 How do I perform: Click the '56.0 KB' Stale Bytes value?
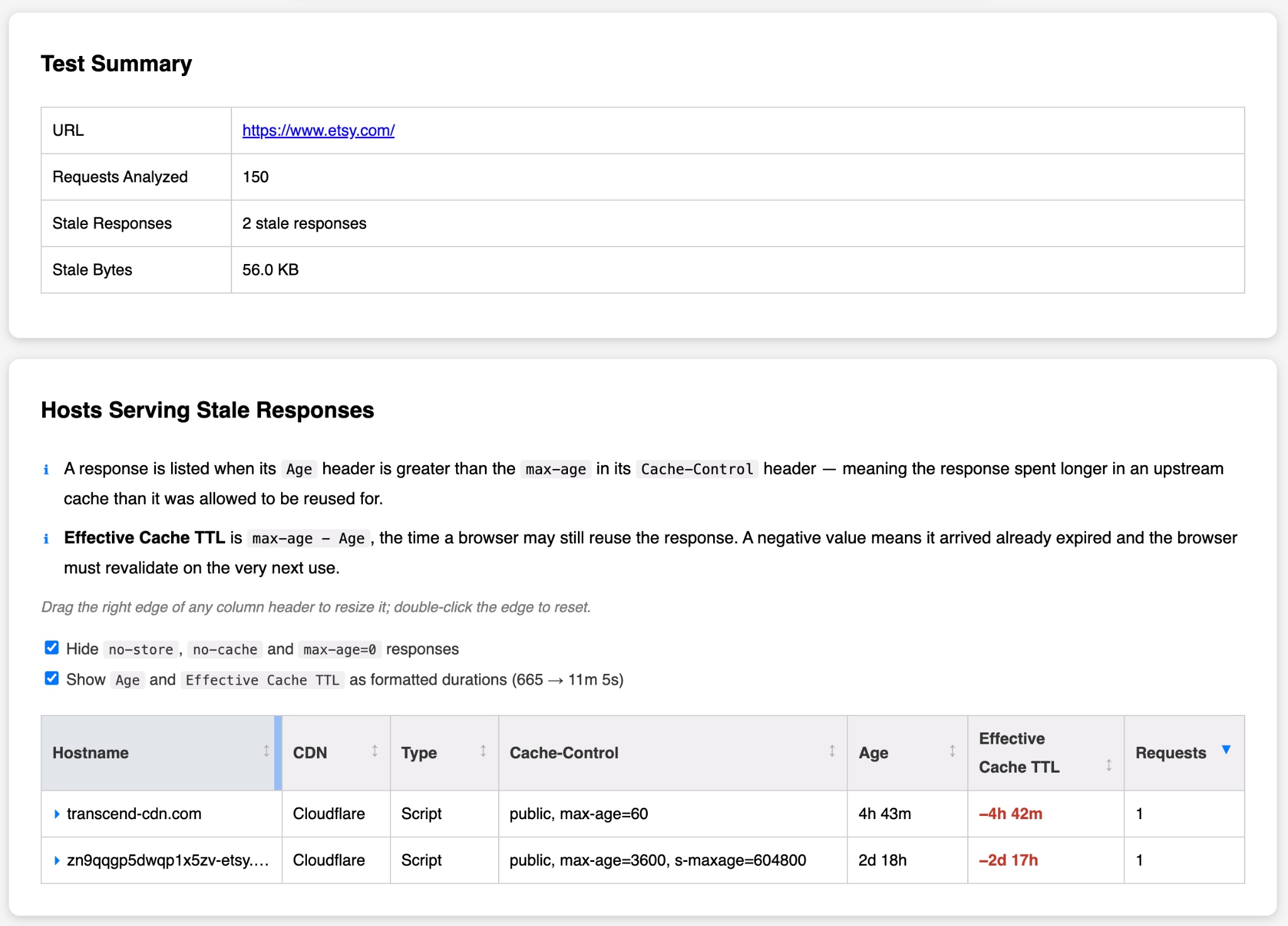[x=270, y=270]
